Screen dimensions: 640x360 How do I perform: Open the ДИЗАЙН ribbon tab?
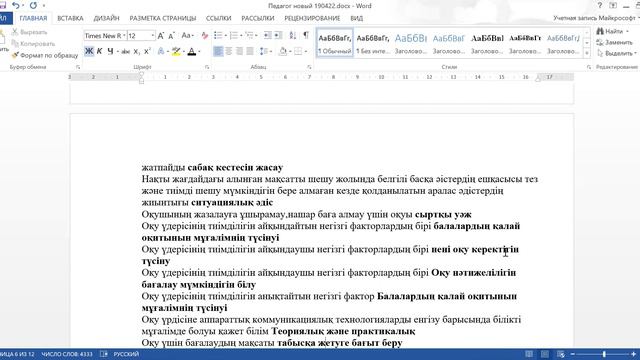tap(106, 18)
